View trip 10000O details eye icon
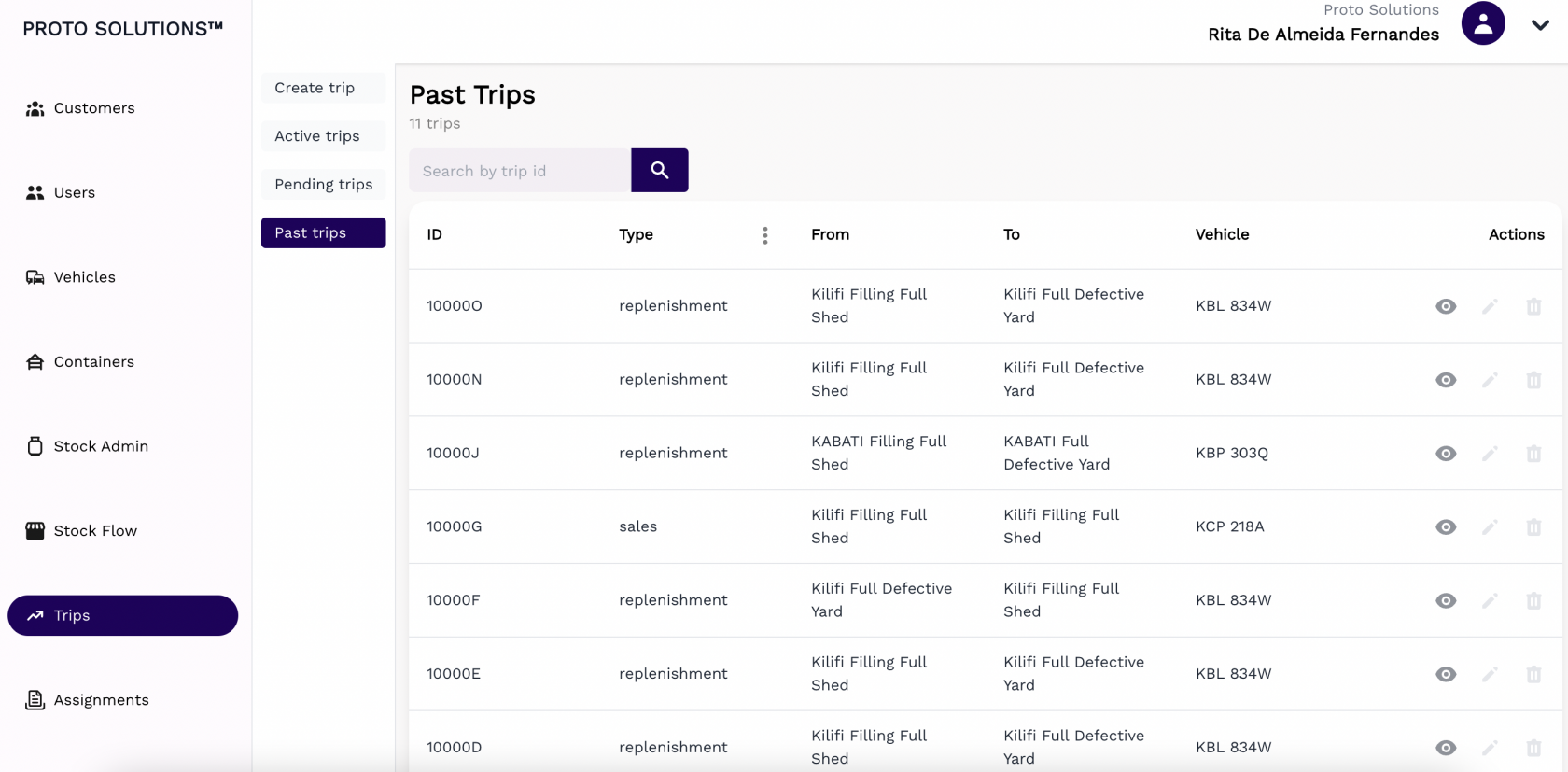 coord(1446,306)
